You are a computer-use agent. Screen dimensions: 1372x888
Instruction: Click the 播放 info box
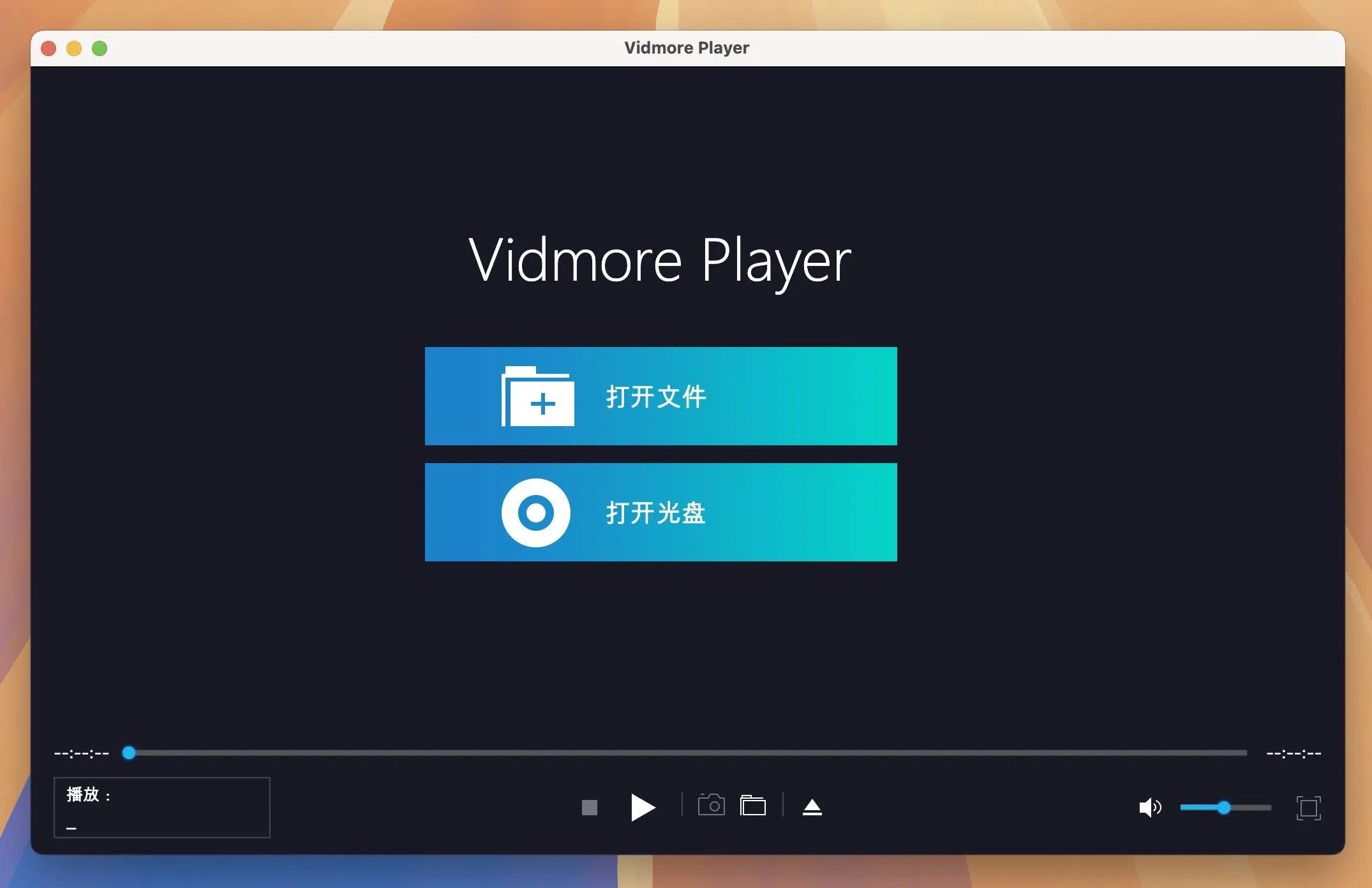tap(162, 807)
